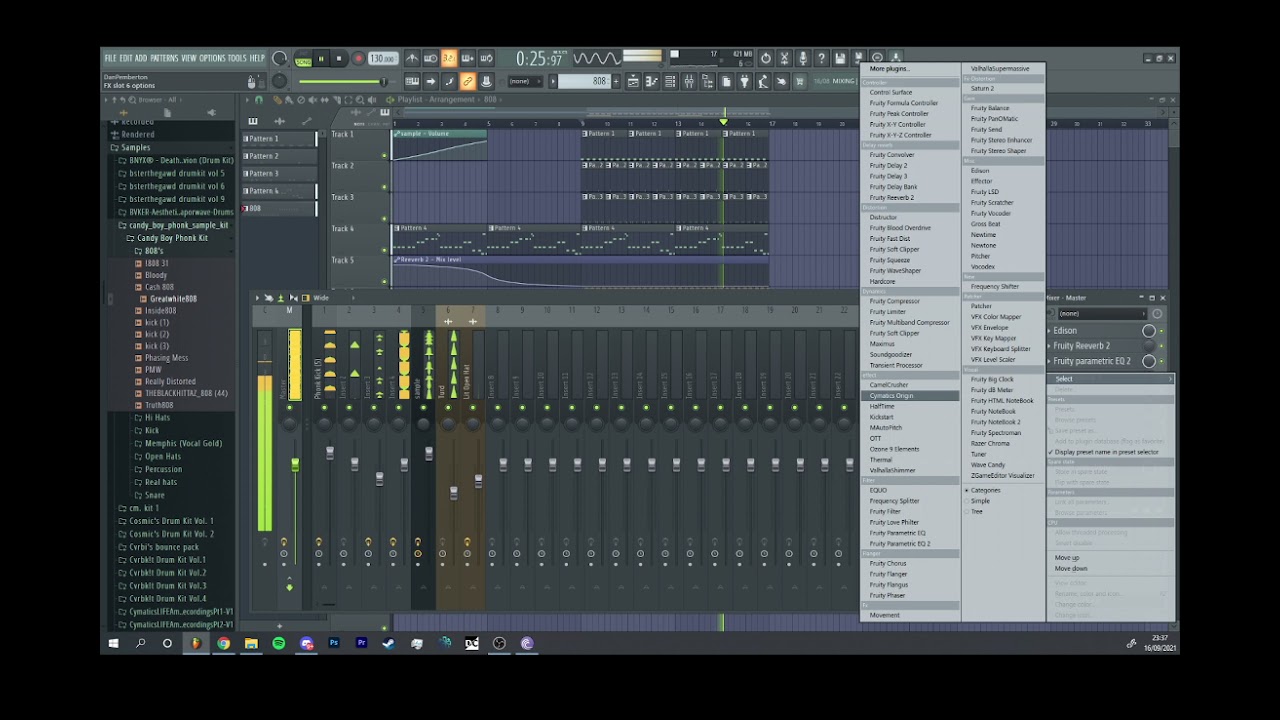Open Spotify from the taskbar
The width and height of the screenshot is (1280, 720).
click(279, 644)
